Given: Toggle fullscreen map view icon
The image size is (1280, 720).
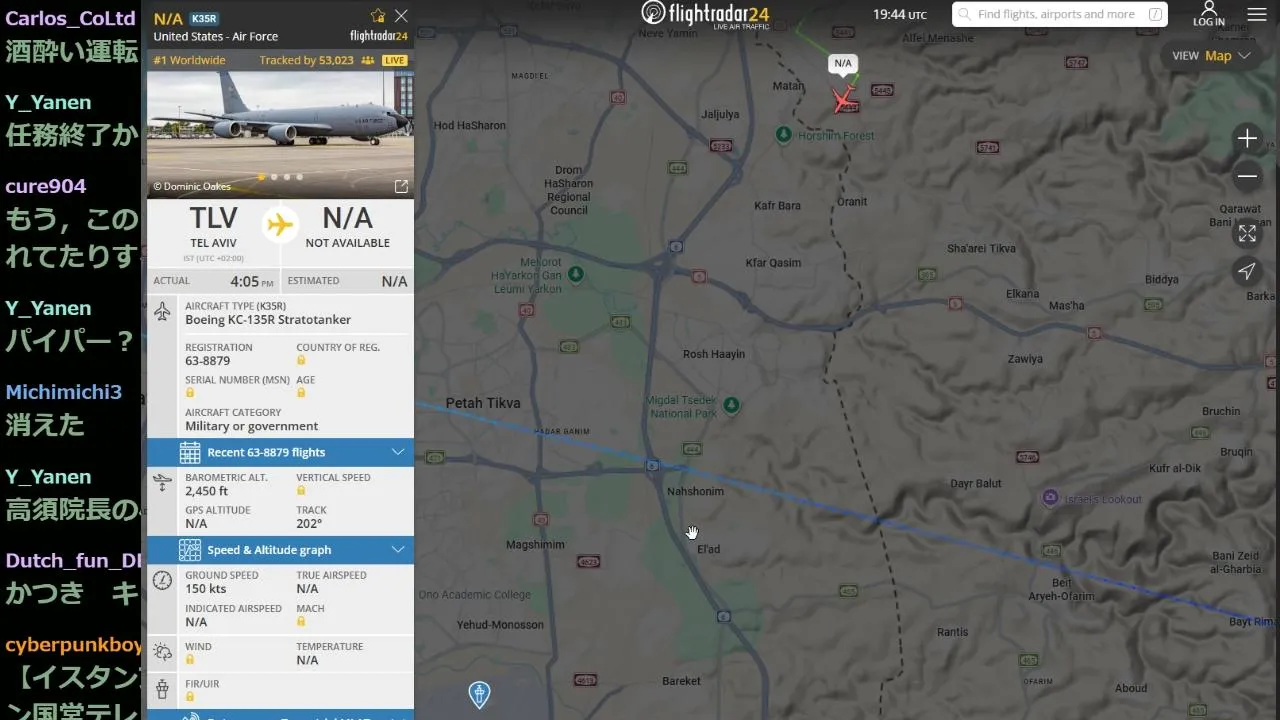Looking at the screenshot, I should click(1247, 233).
